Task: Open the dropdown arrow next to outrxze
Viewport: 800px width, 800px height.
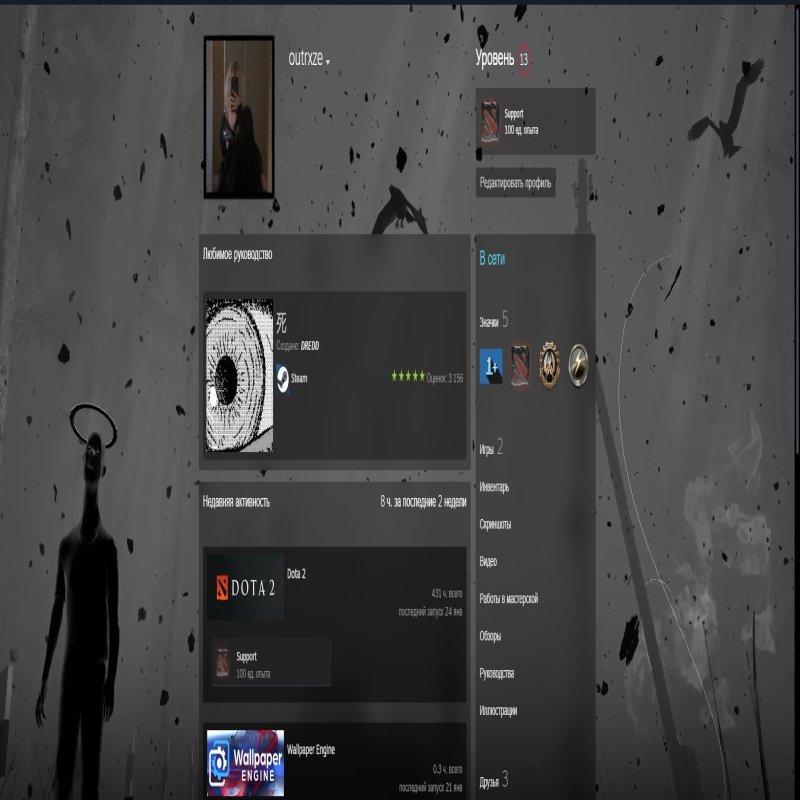Action: tap(328, 62)
